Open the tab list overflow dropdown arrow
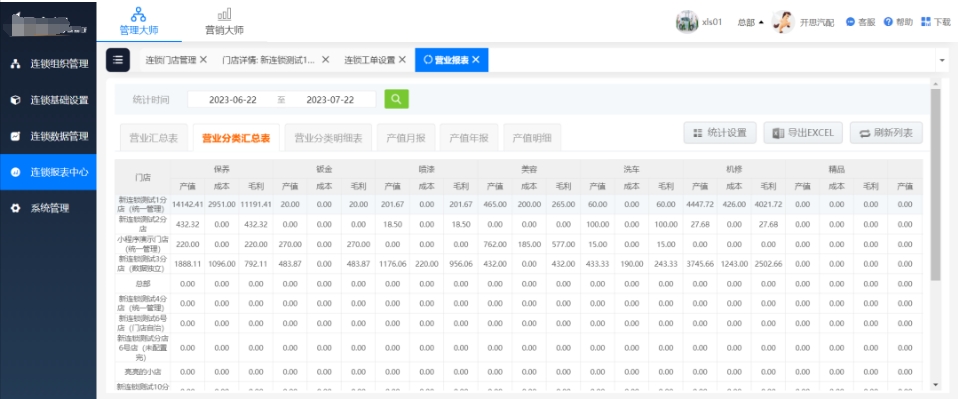Screen dimensions: 958x399 (x=942, y=60)
